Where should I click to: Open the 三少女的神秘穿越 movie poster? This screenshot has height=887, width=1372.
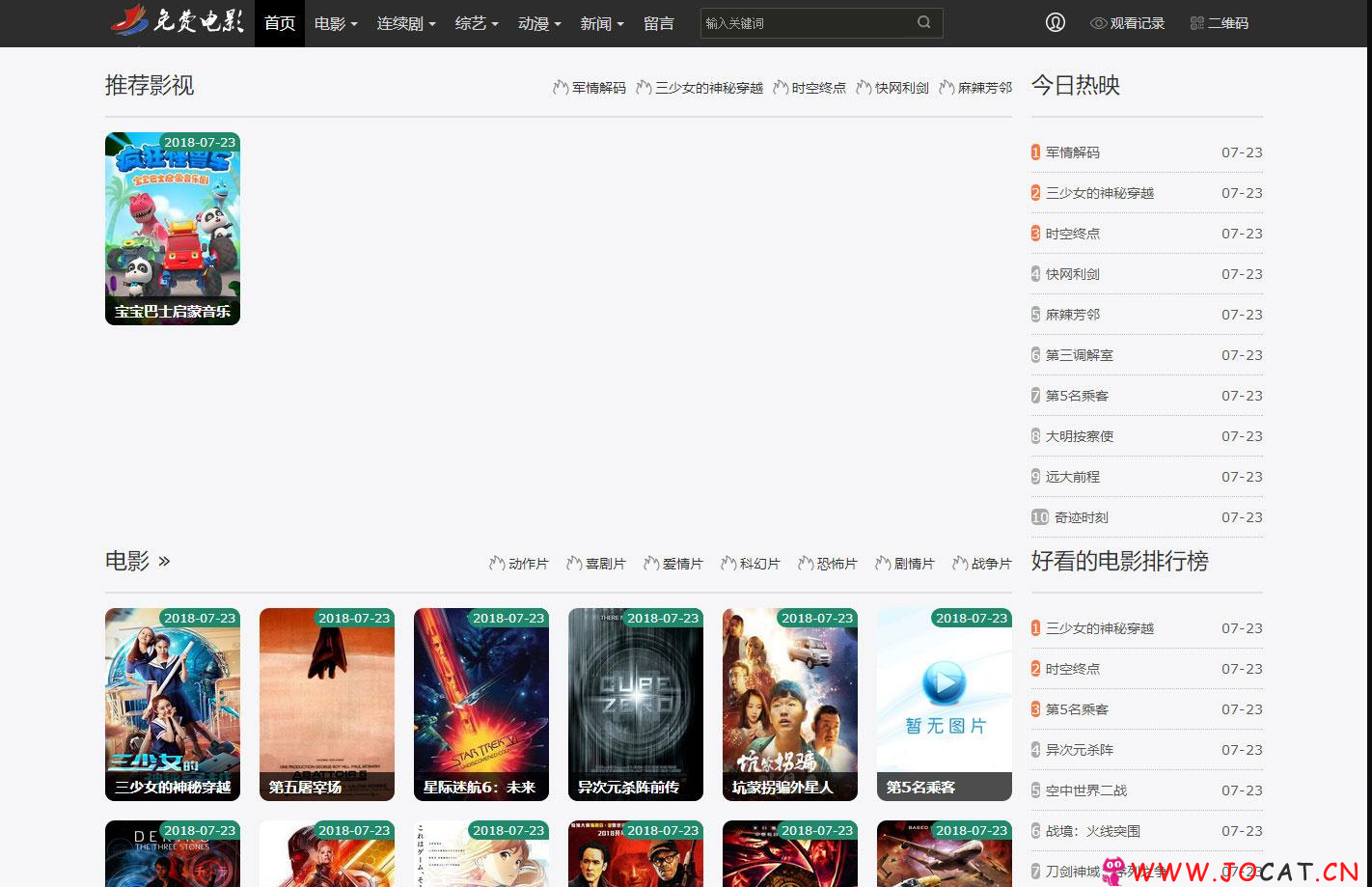[173, 705]
